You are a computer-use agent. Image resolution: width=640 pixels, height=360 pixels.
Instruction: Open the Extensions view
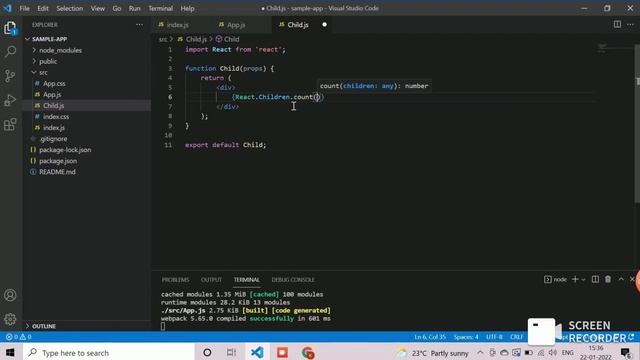(x=10, y=124)
